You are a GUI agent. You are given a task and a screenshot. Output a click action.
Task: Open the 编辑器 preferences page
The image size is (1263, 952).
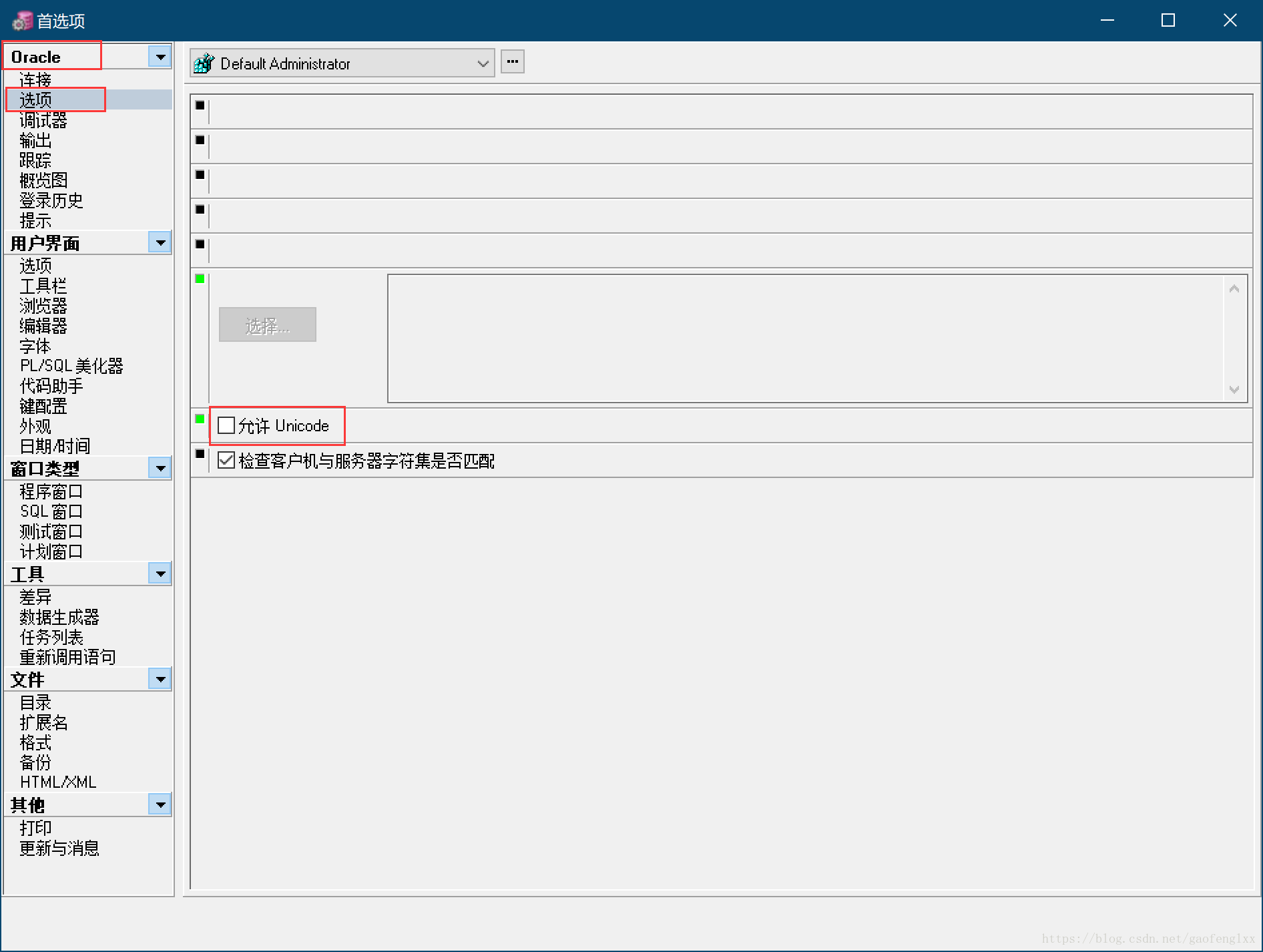(x=43, y=326)
